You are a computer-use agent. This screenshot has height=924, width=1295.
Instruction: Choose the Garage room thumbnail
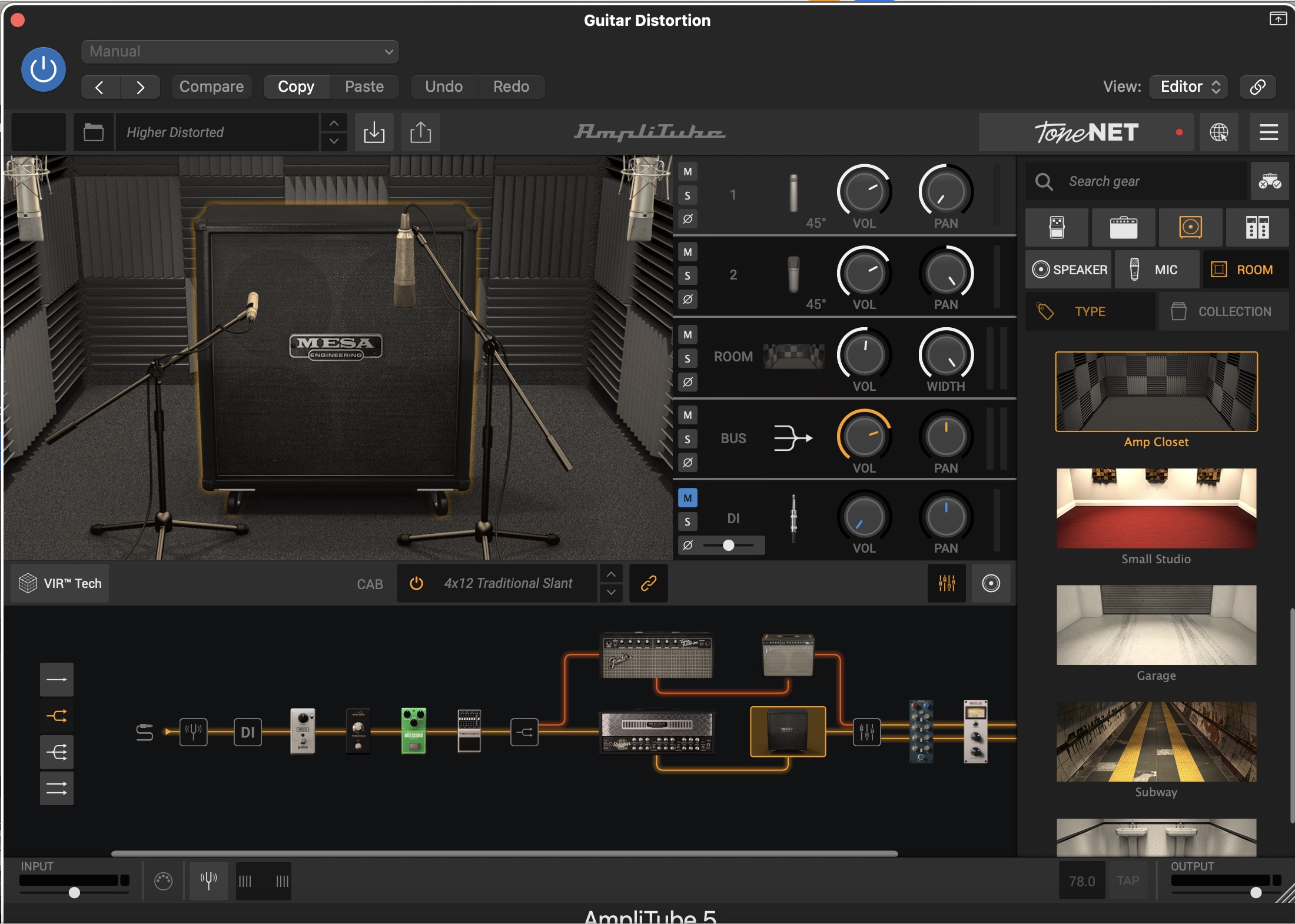point(1156,625)
